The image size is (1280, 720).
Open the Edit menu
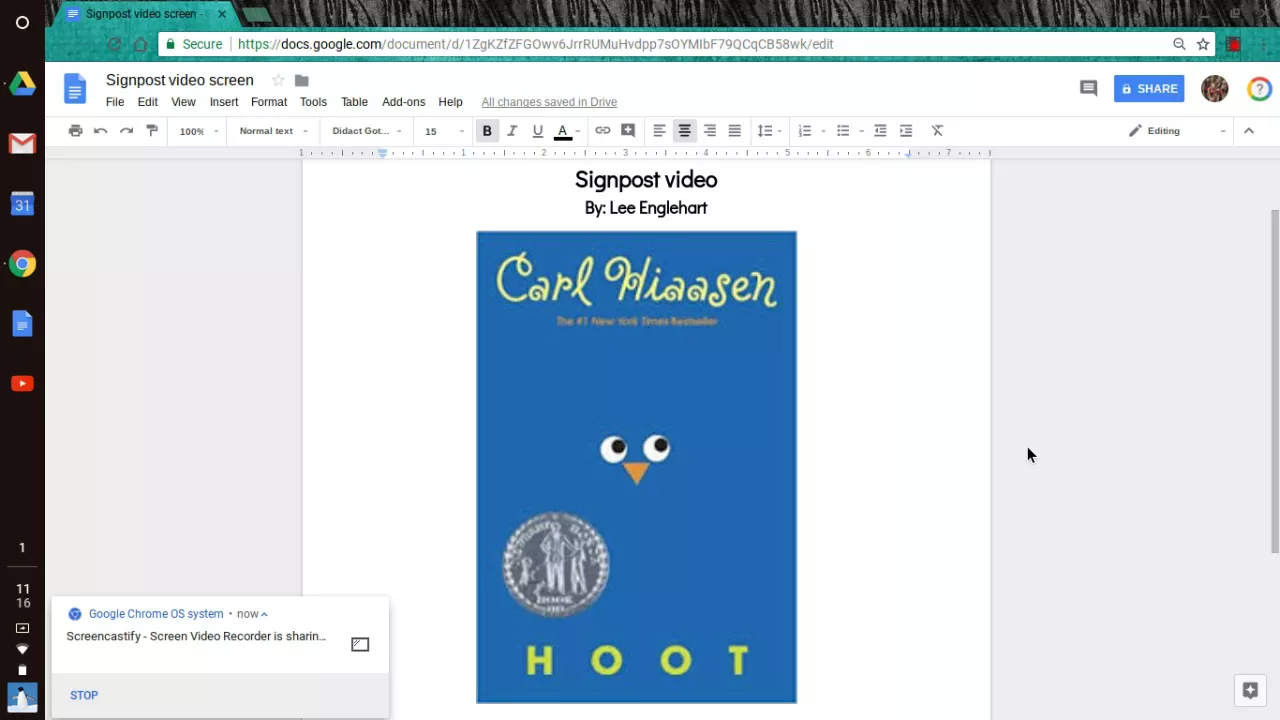click(x=148, y=102)
